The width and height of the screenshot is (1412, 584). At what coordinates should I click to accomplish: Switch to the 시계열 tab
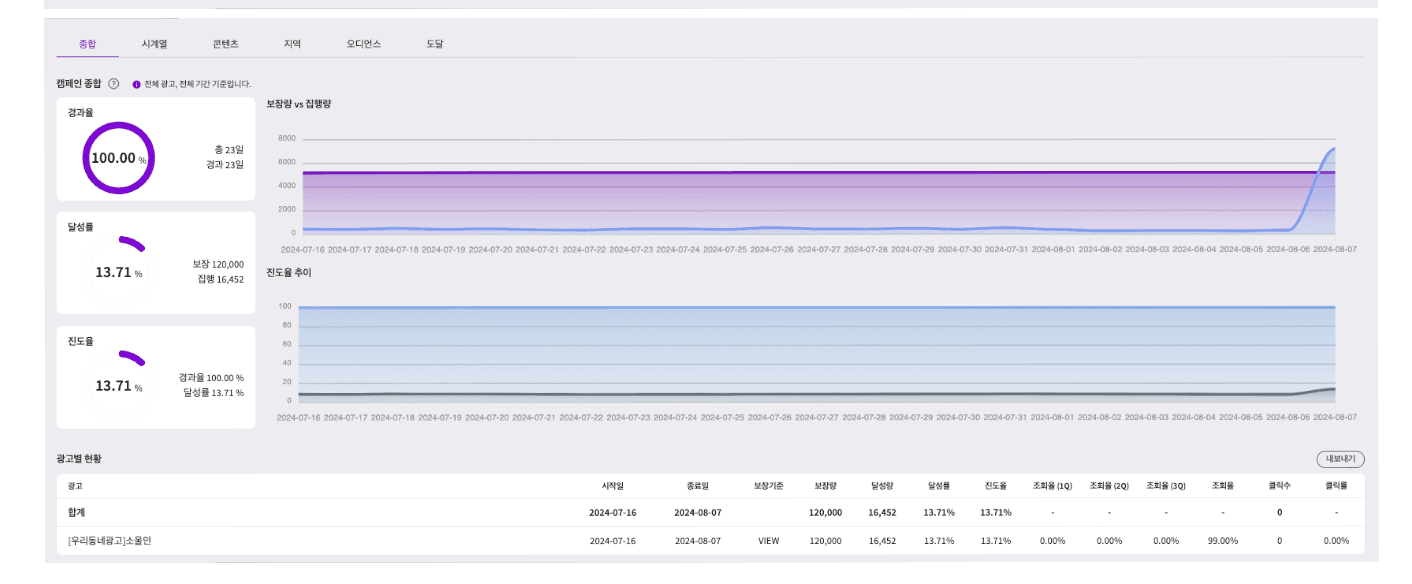click(154, 44)
